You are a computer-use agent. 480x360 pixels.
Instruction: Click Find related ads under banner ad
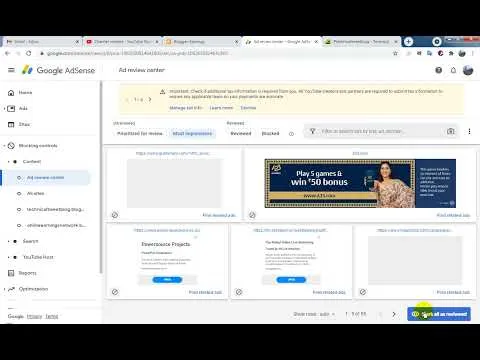click(453, 215)
